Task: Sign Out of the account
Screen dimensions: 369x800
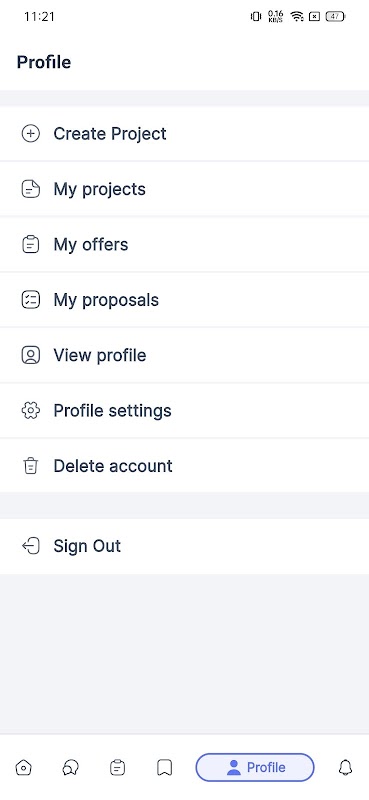Action: coord(184,546)
